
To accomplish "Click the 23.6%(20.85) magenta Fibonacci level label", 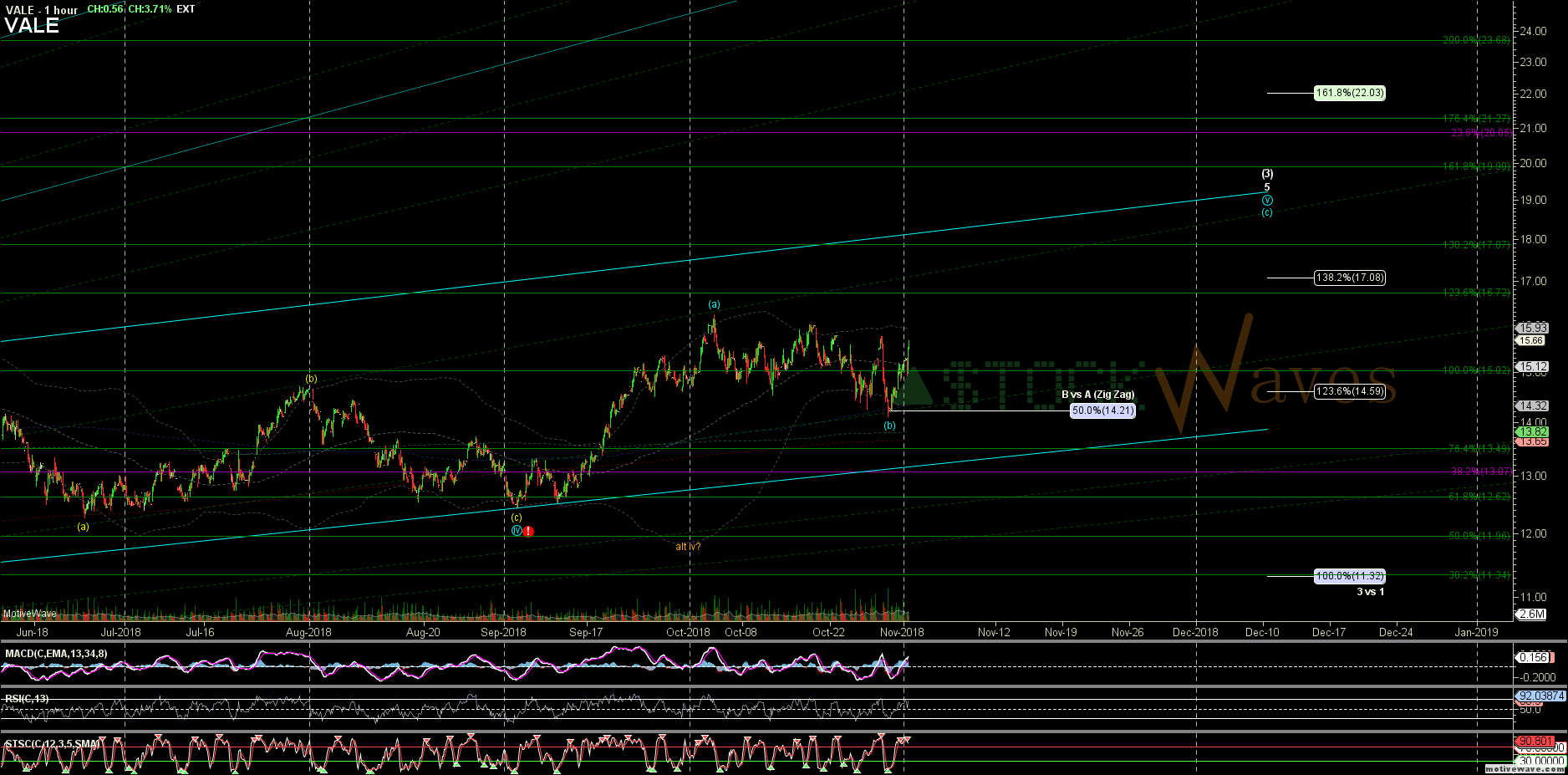I will [x=1480, y=133].
